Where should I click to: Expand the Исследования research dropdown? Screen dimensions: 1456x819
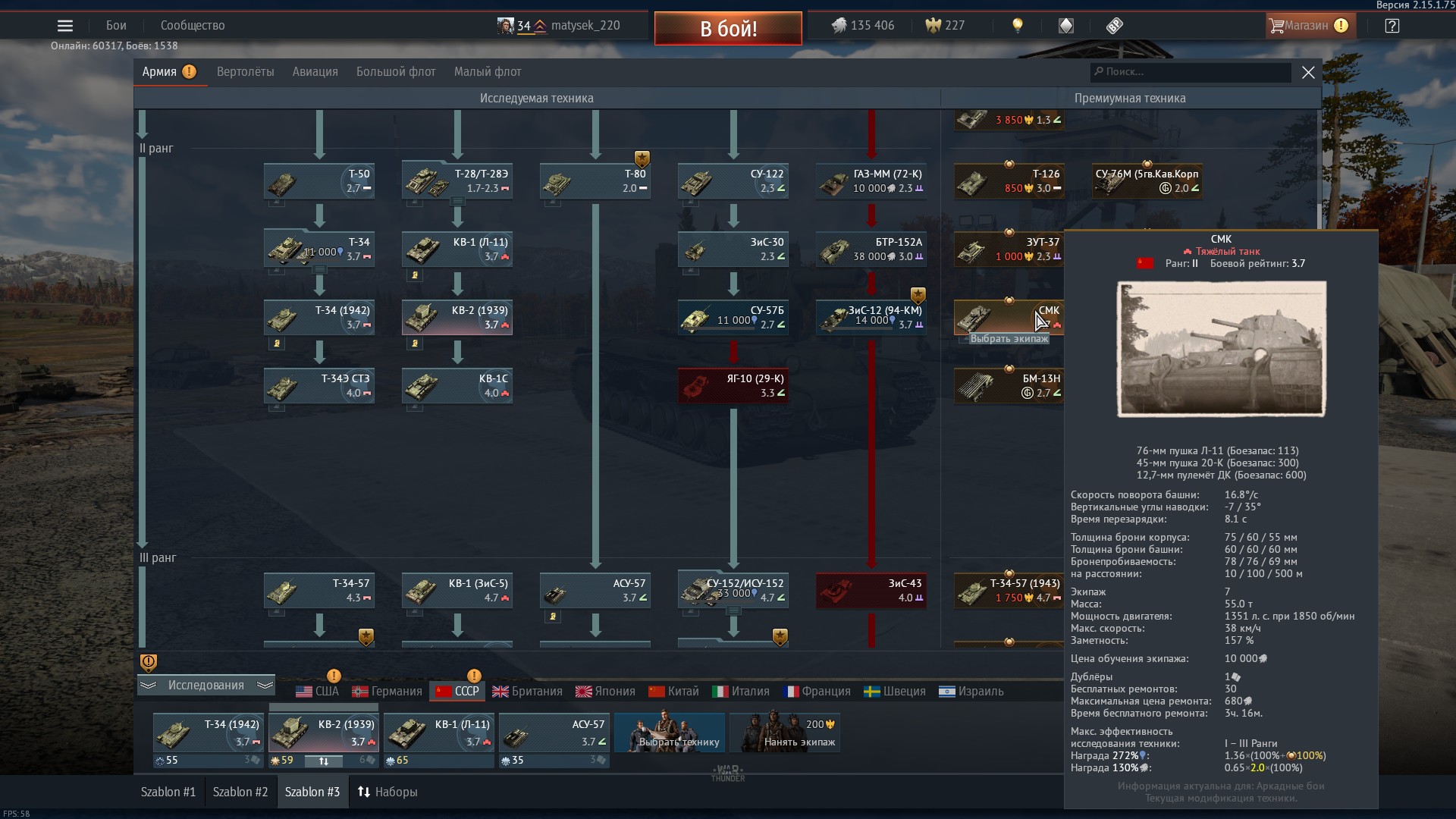pyautogui.click(x=206, y=686)
